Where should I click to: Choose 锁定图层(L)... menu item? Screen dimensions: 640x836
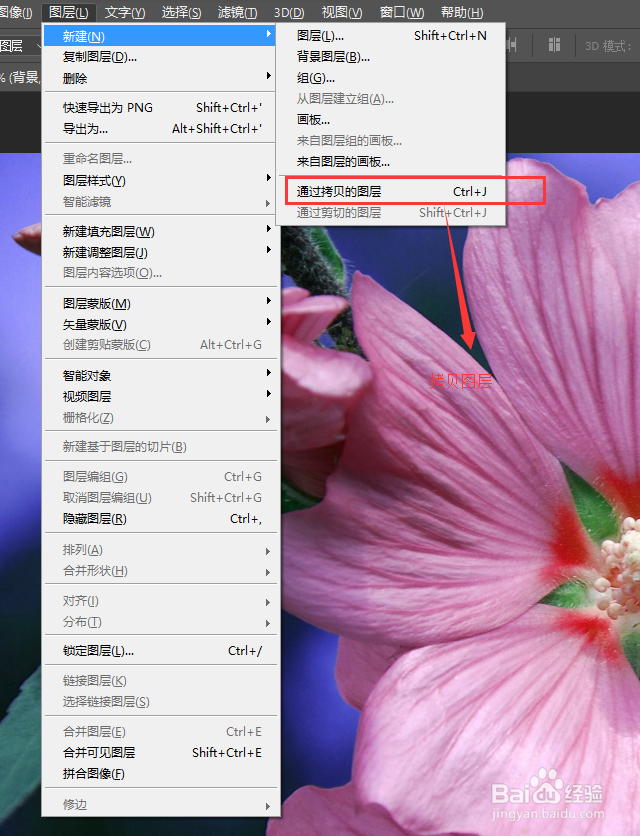159,650
